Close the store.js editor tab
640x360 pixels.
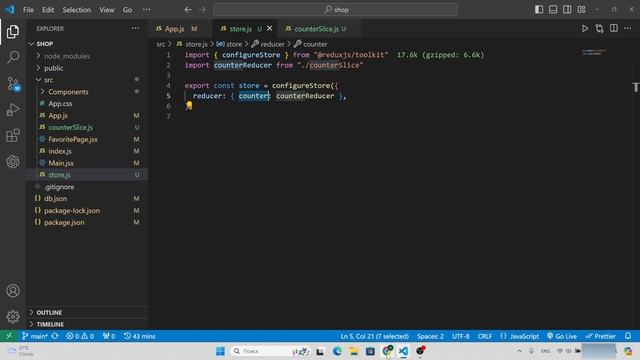[269, 28]
